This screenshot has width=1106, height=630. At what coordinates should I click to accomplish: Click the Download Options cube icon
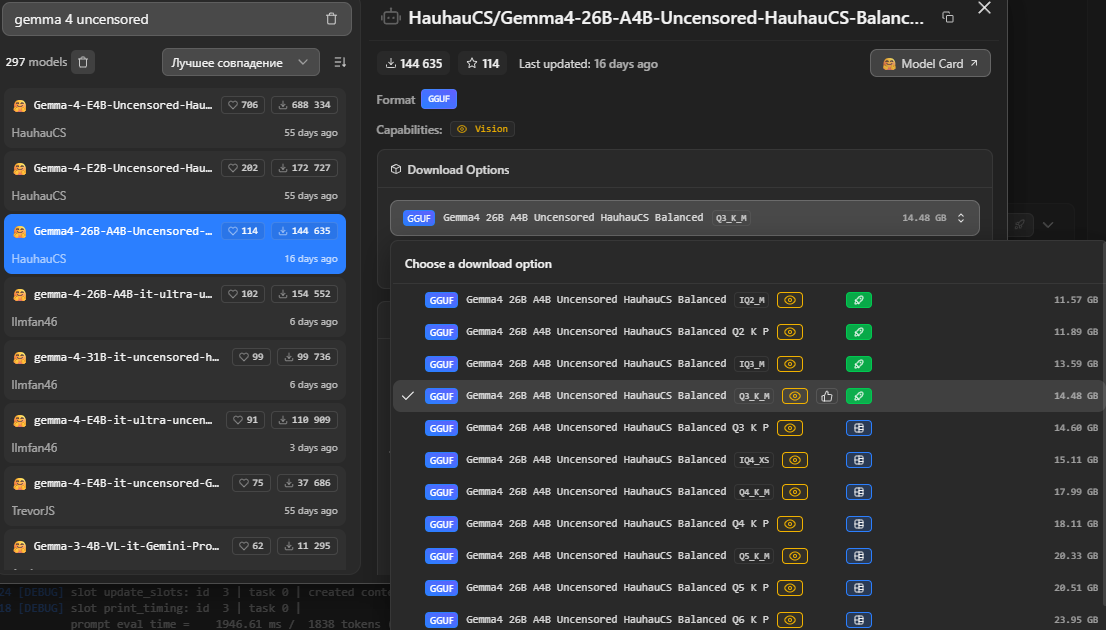click(396, 169)
